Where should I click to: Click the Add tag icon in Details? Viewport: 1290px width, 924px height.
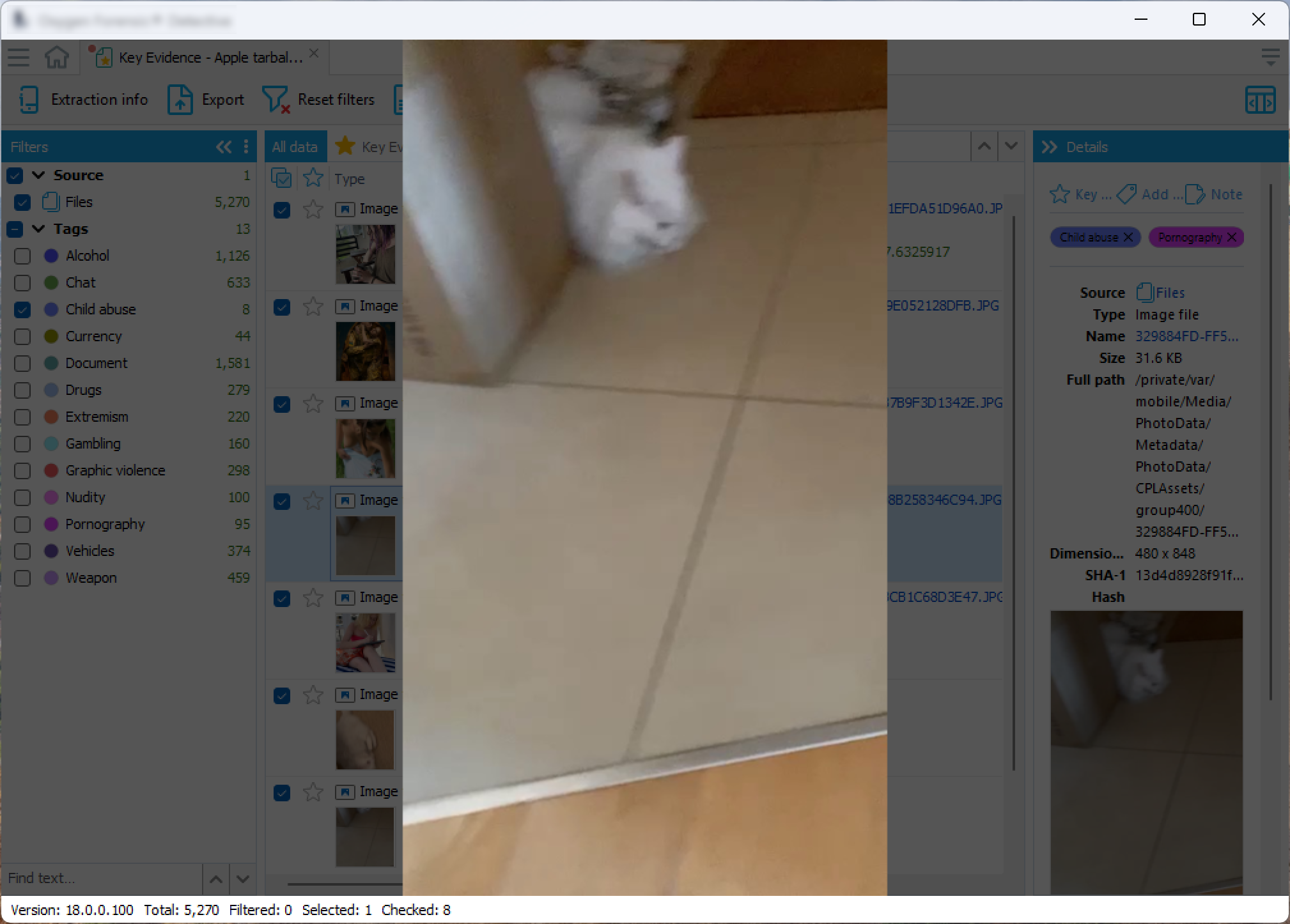point(1126,194)
